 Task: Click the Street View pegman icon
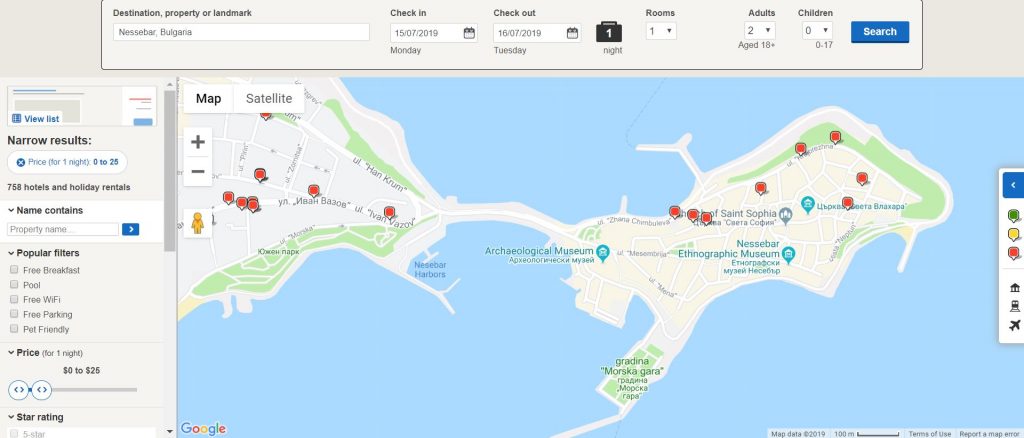click(x=197, y=222)
